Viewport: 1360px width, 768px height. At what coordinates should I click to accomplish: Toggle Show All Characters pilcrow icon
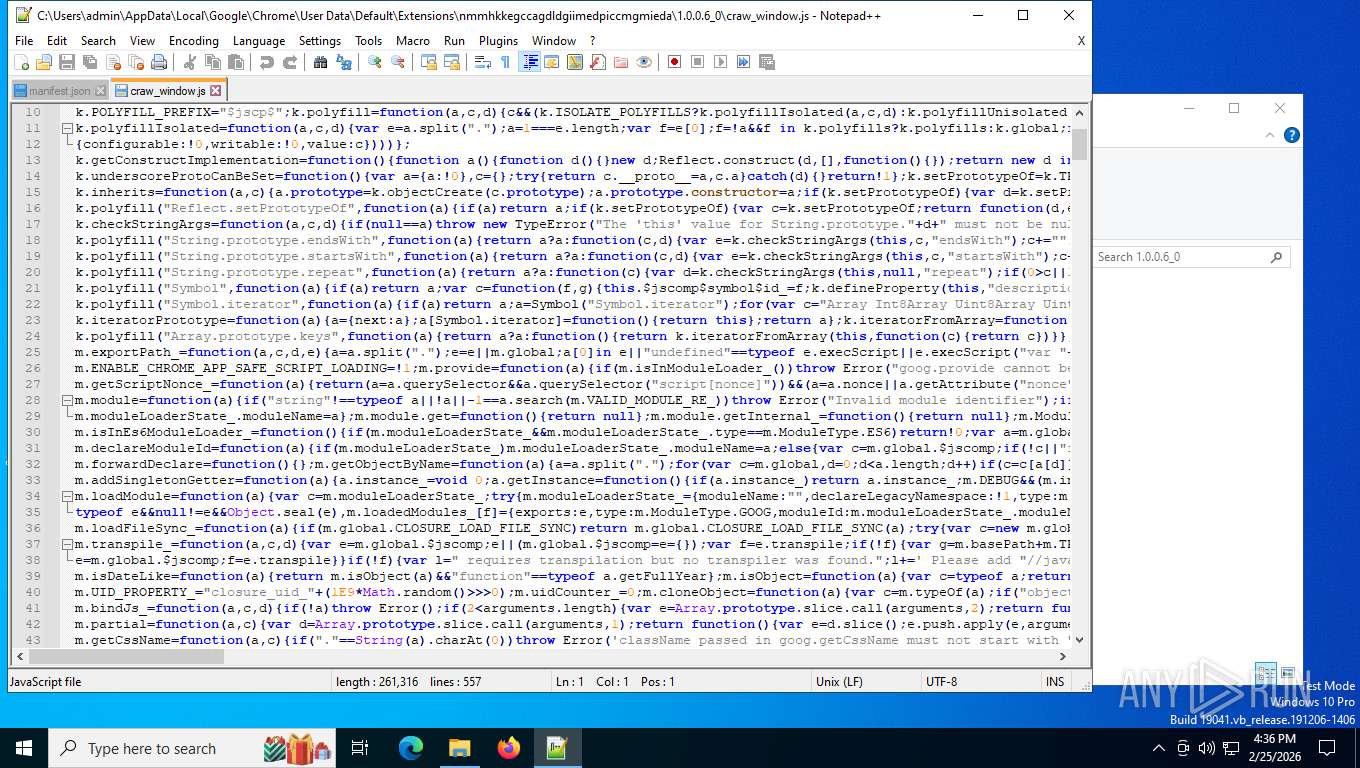(506, 62)
